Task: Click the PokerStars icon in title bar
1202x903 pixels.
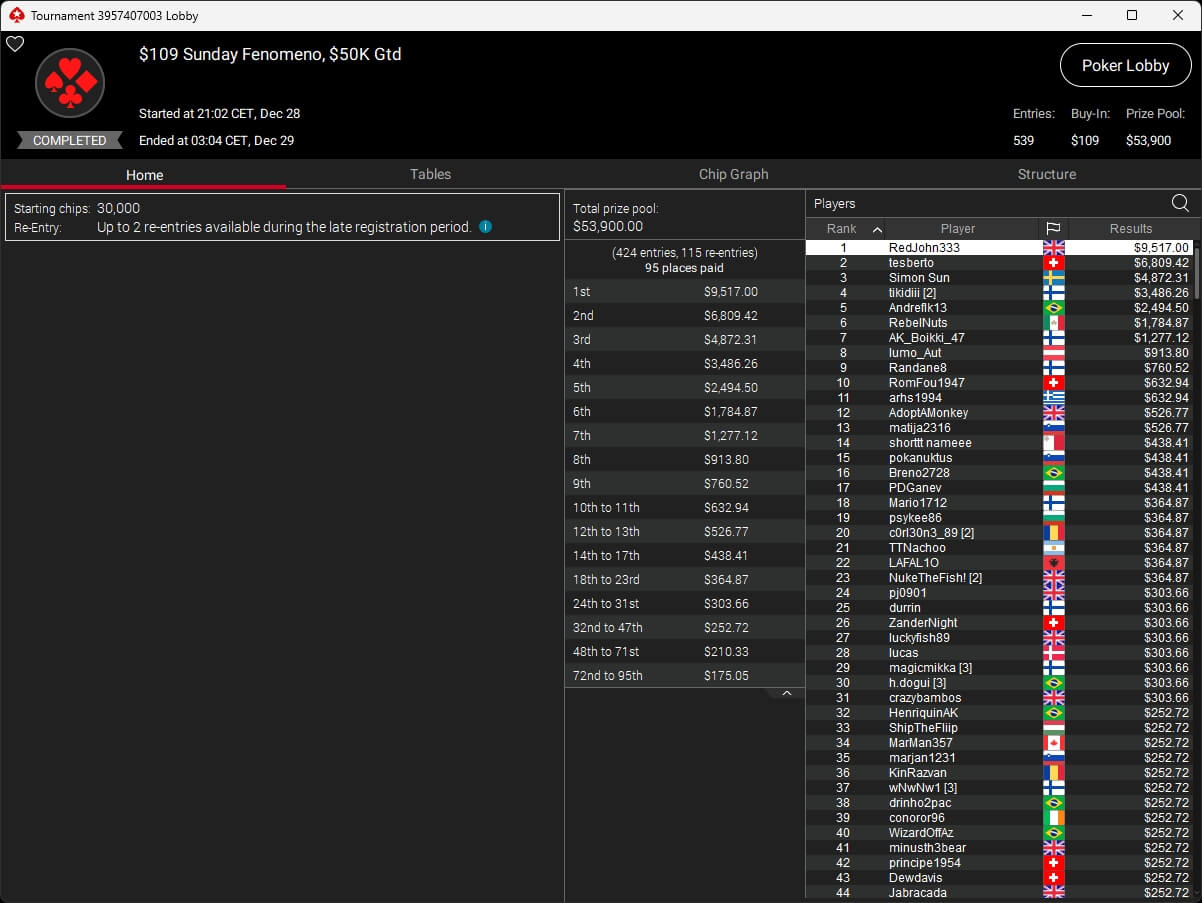Action: tap(15, 15)
